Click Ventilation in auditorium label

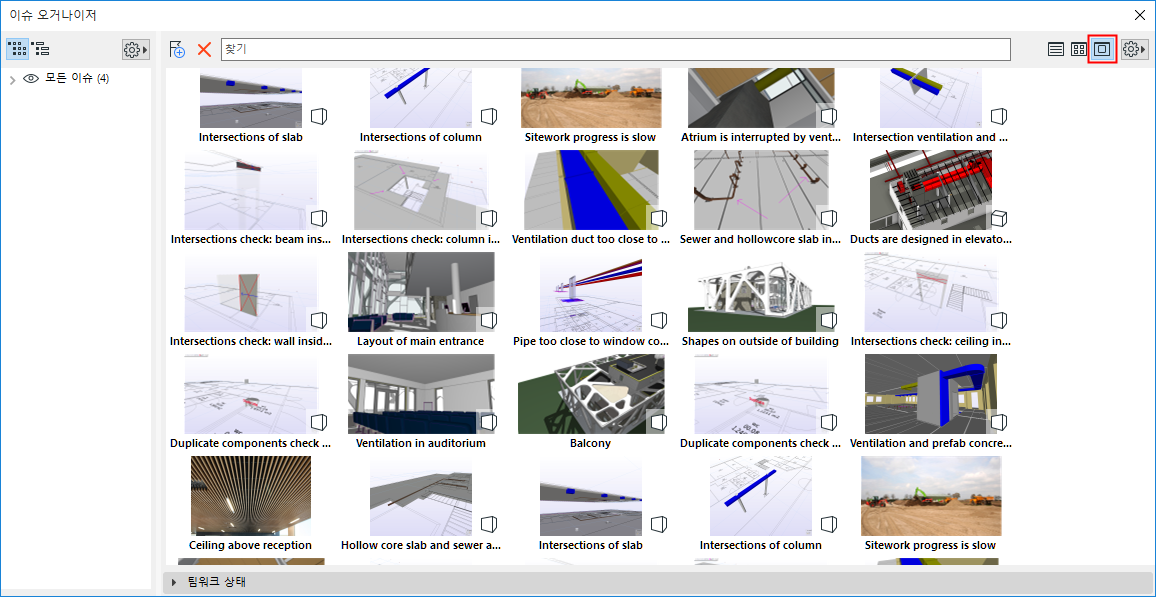pyautogui.click(x=420, y=444)
